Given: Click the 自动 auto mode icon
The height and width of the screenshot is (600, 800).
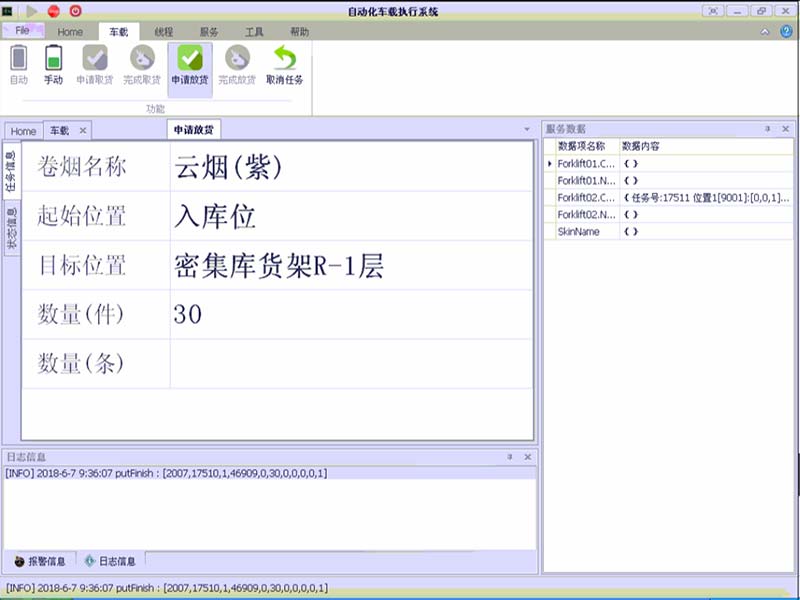Looking at the screenshot, I should coord(18,59).
